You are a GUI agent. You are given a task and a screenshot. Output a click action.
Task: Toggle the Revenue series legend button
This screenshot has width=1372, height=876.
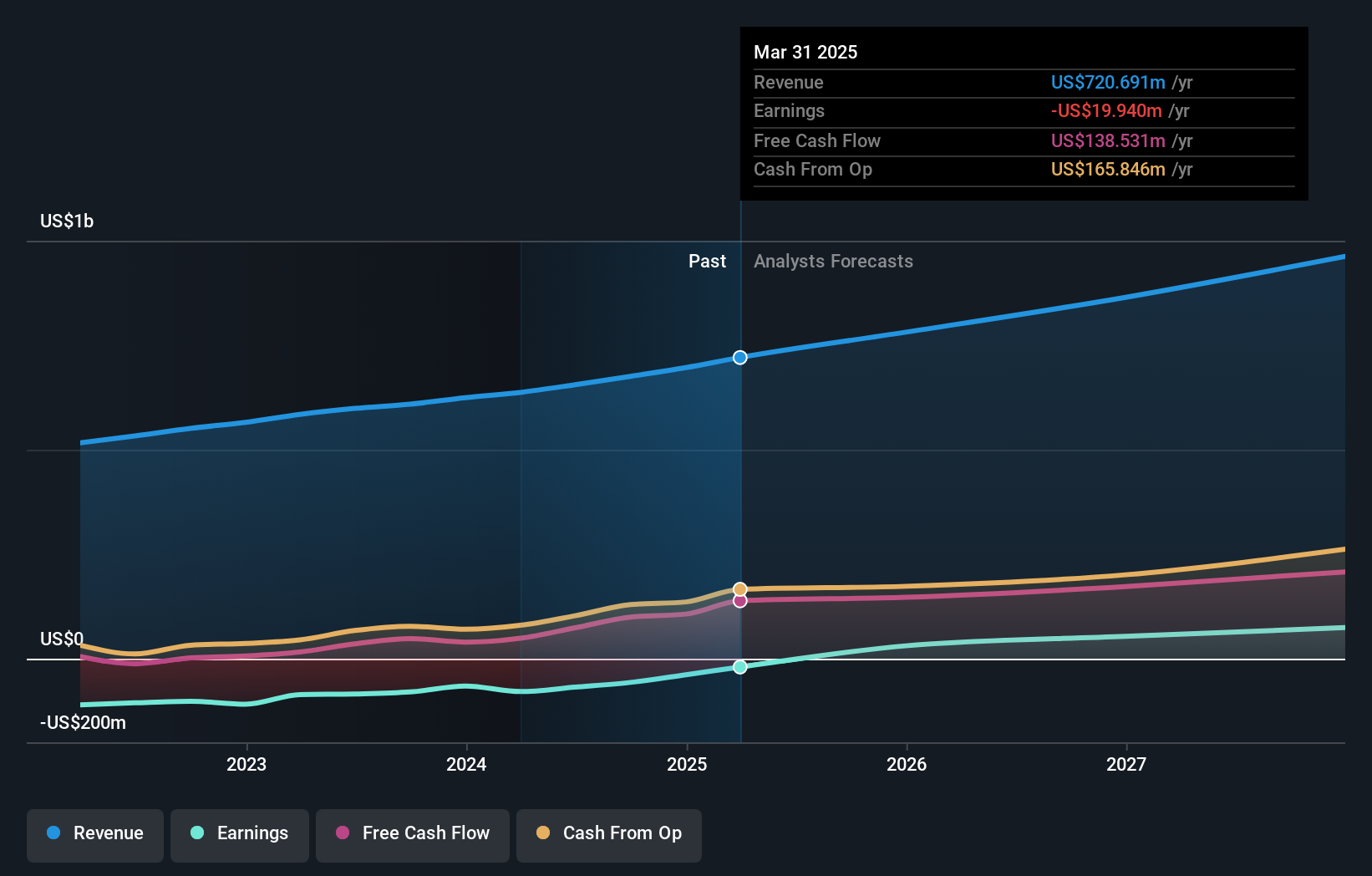pyautogui.click(x=95, y=835)
